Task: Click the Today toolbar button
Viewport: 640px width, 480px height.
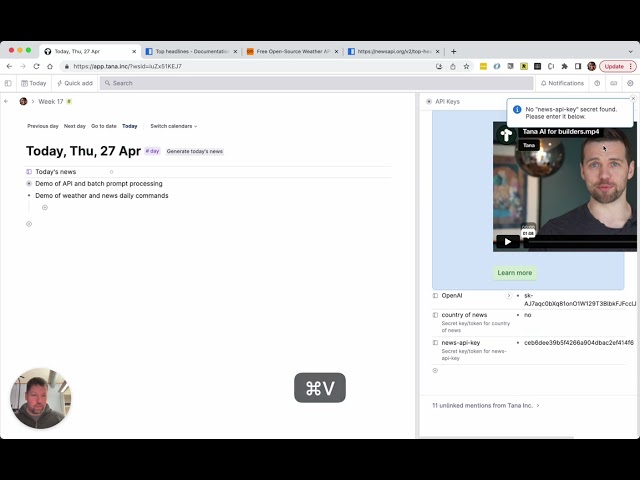Action: click(34, 83)
